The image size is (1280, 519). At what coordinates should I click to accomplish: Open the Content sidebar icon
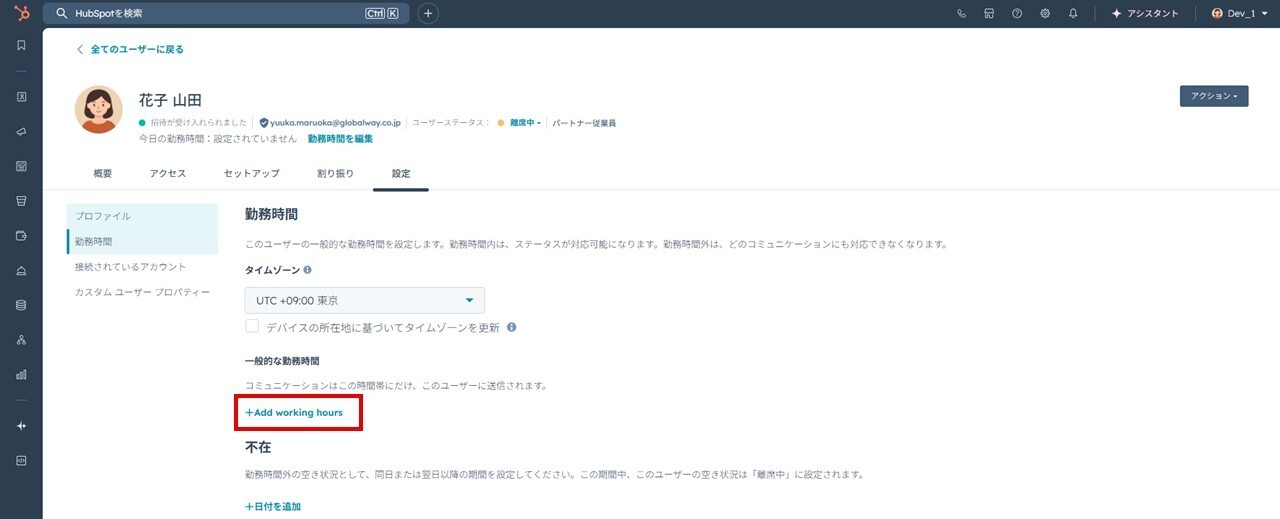click(21, 166)
